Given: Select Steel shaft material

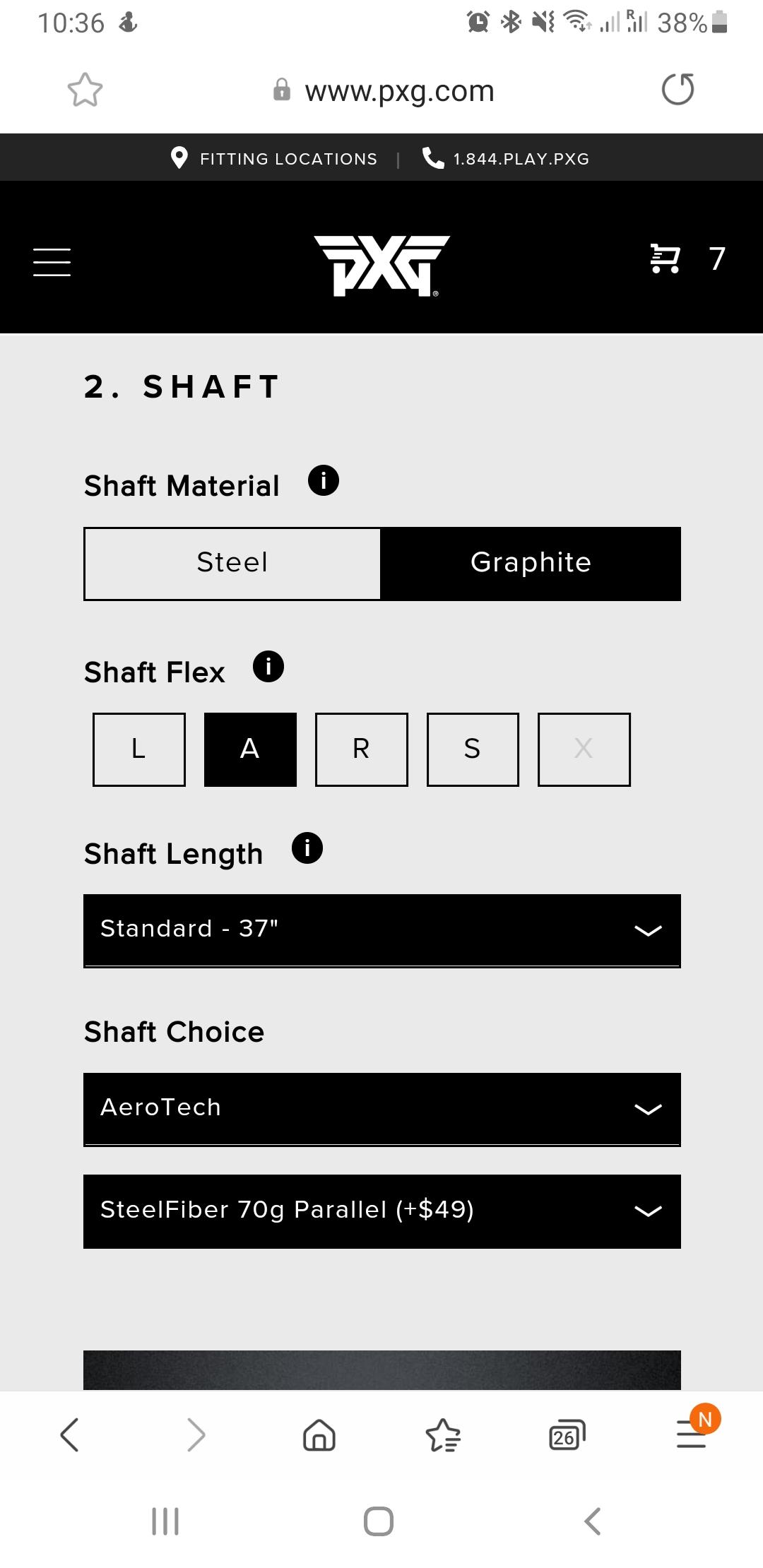Looking at the screenshot, I should point(232,563).
